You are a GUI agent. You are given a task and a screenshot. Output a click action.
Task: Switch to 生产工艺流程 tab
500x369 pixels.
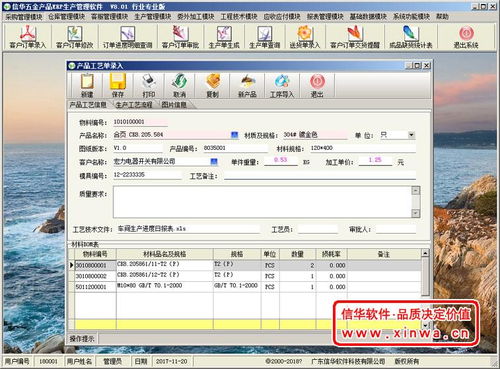pos(134,105)
